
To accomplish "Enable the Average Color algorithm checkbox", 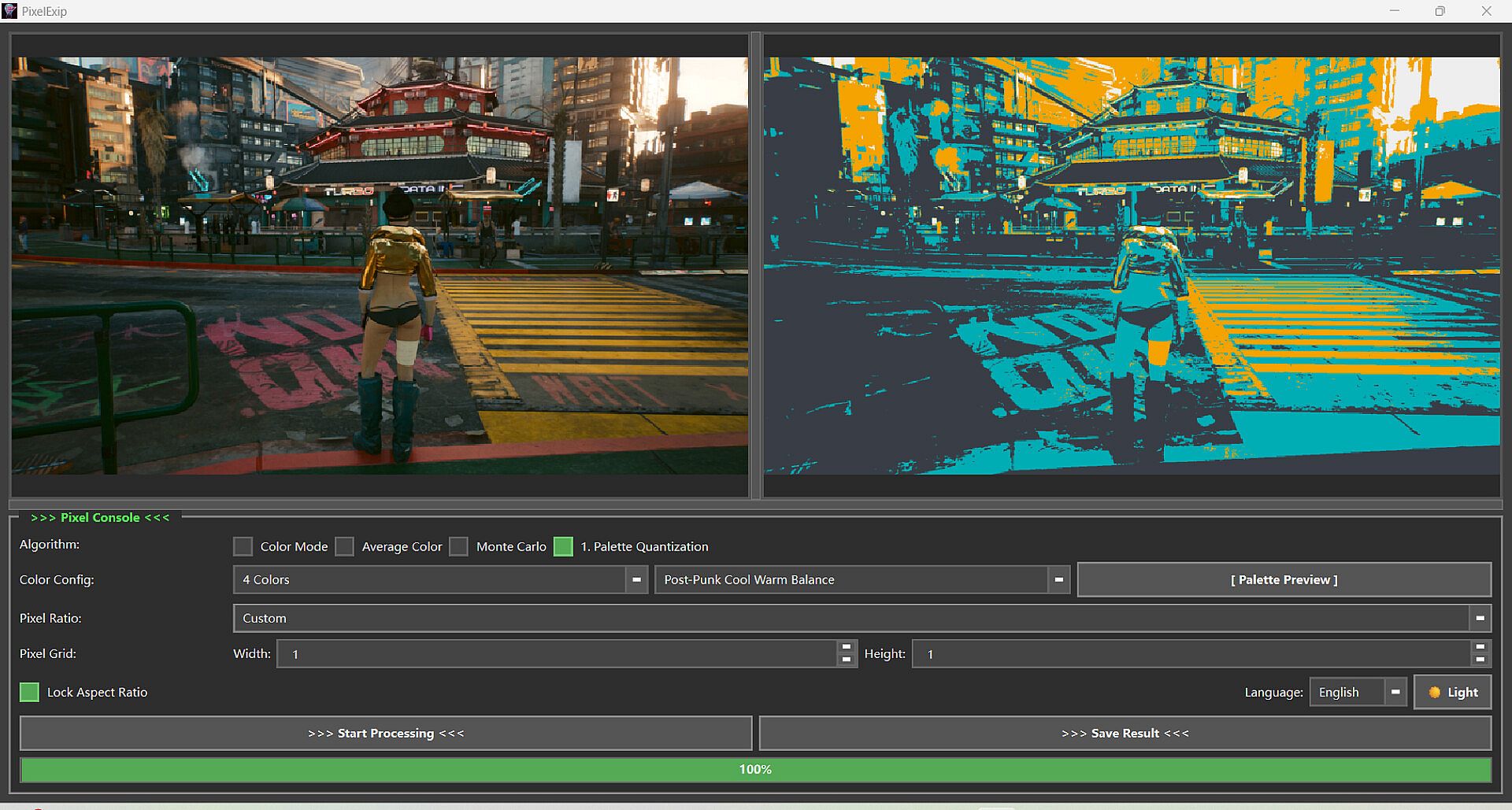I will 344,546.
